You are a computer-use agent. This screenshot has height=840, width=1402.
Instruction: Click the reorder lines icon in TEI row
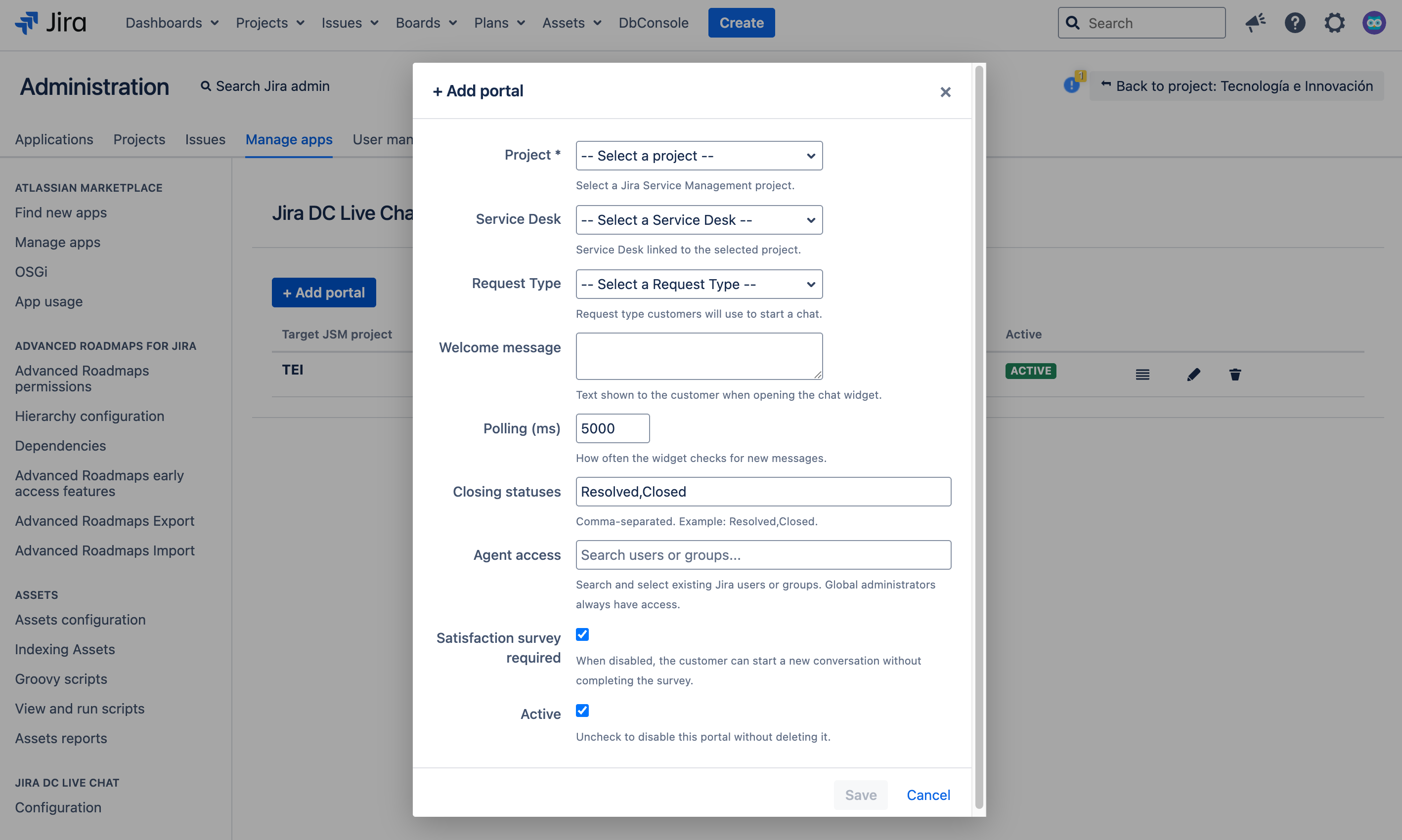tap(1142, 374)
